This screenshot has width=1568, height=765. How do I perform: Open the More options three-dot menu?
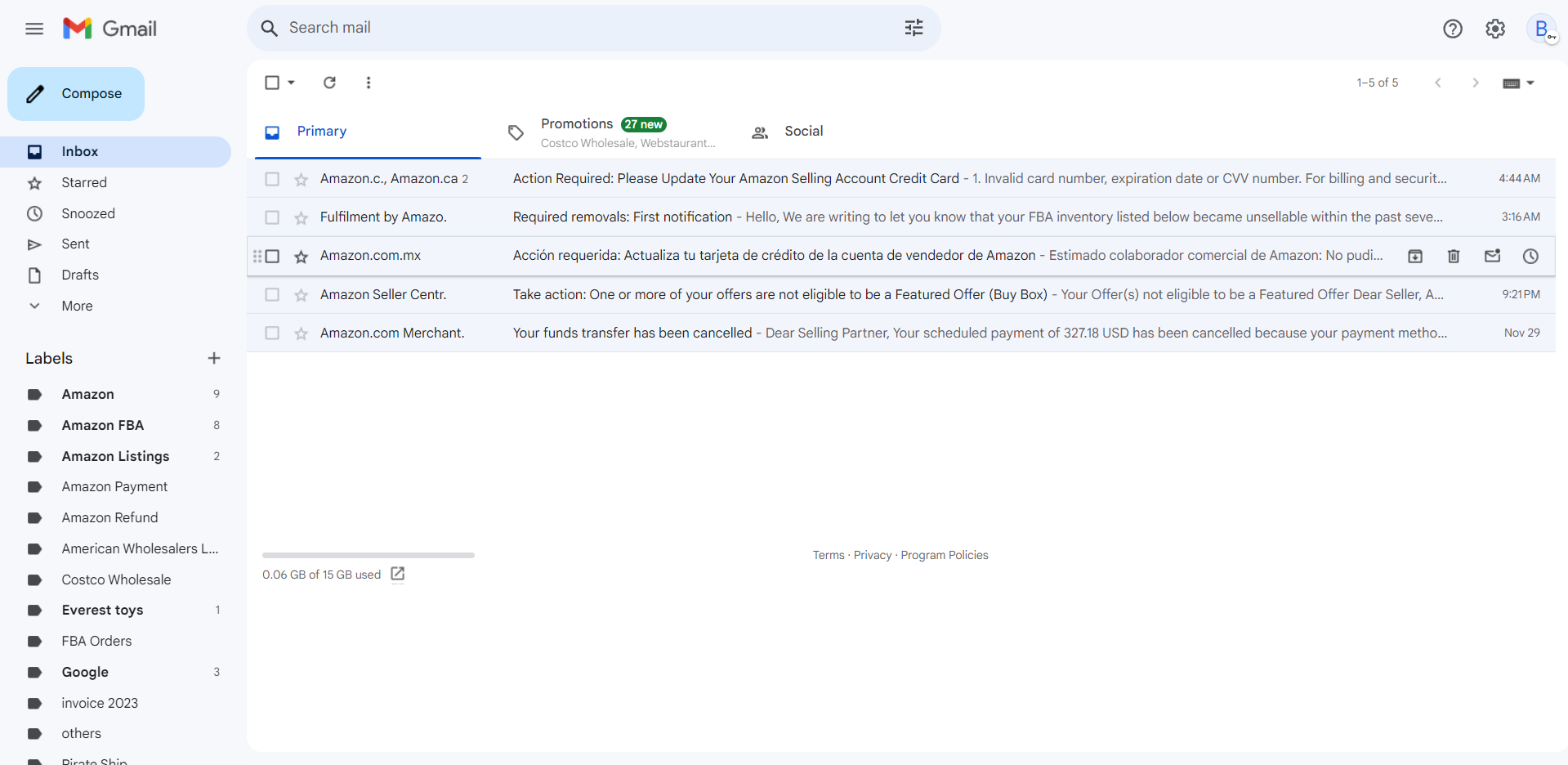coord(369,83)
